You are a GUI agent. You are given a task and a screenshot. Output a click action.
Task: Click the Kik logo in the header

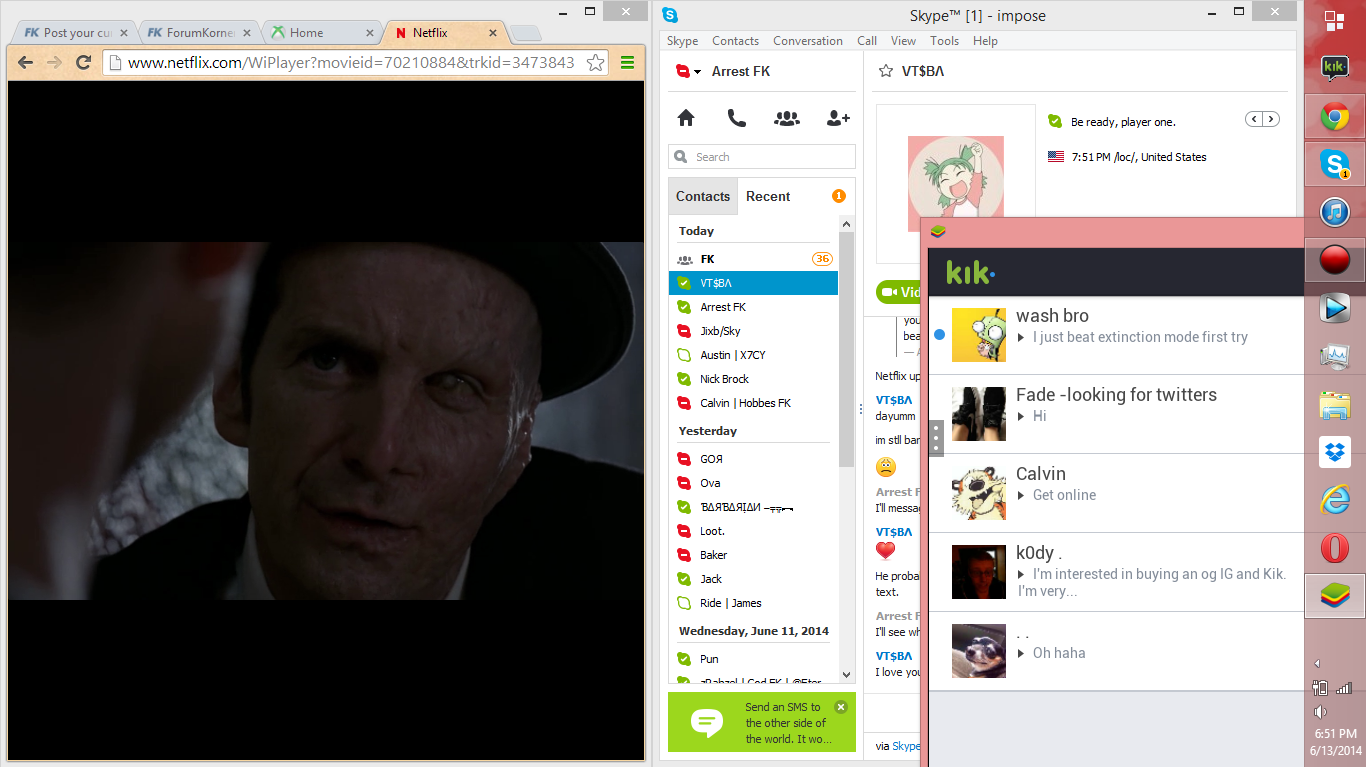point(970,272)
